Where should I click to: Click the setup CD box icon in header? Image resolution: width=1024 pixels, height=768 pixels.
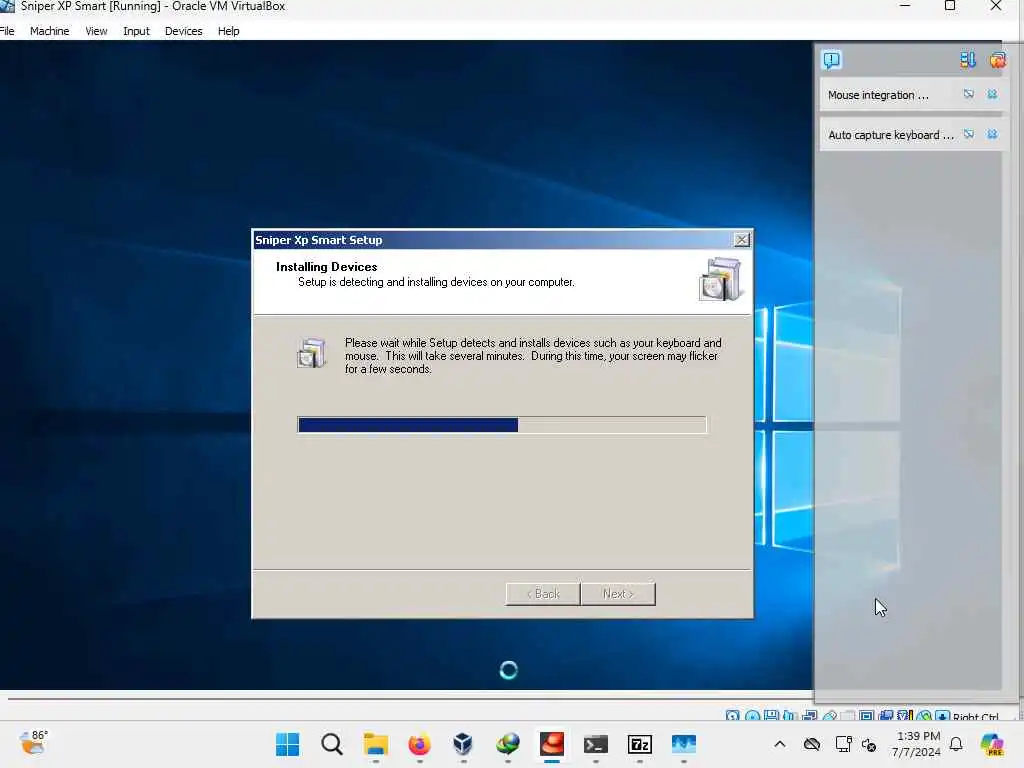pos(720,279)
